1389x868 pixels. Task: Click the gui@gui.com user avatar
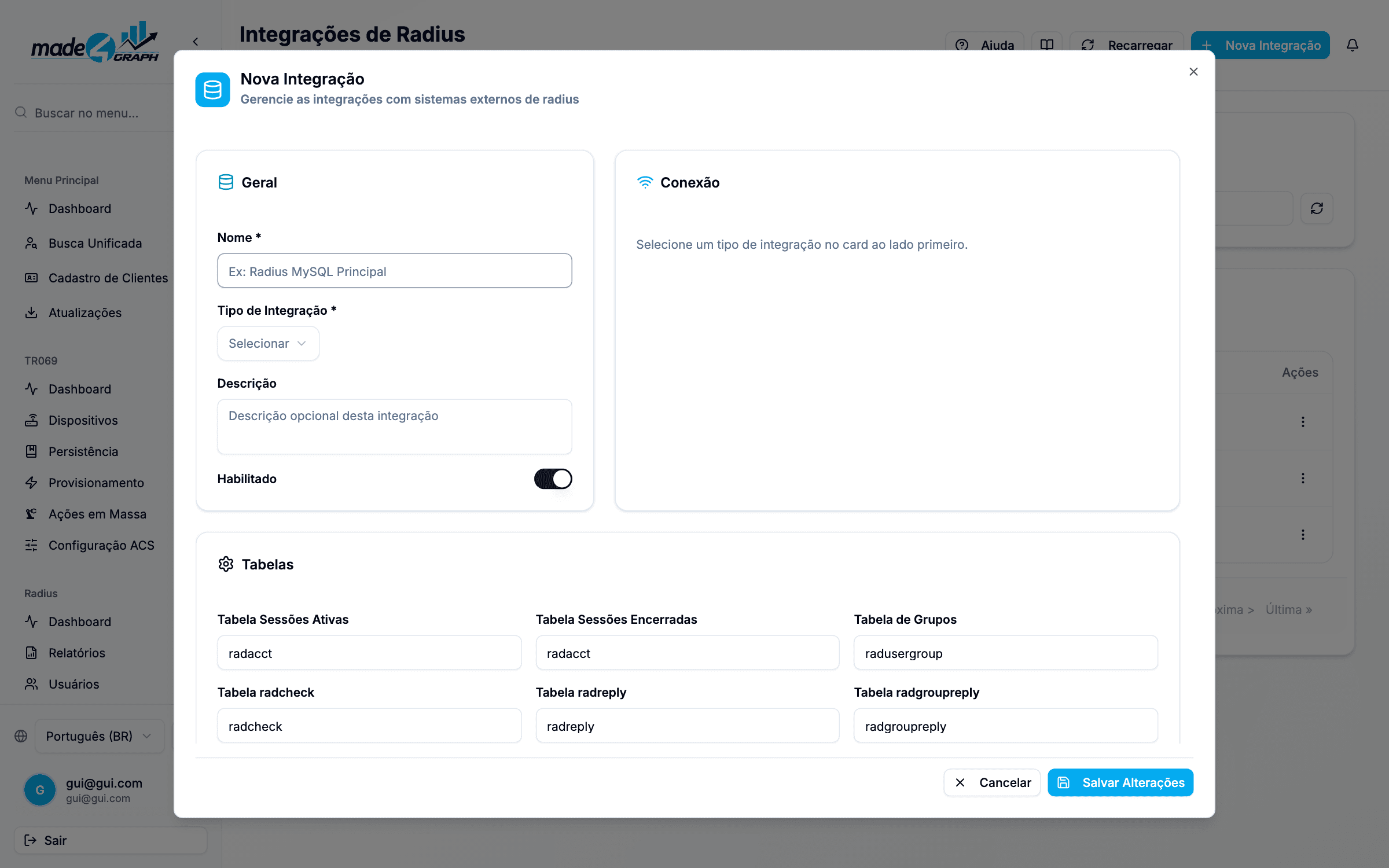pos(40,790)
